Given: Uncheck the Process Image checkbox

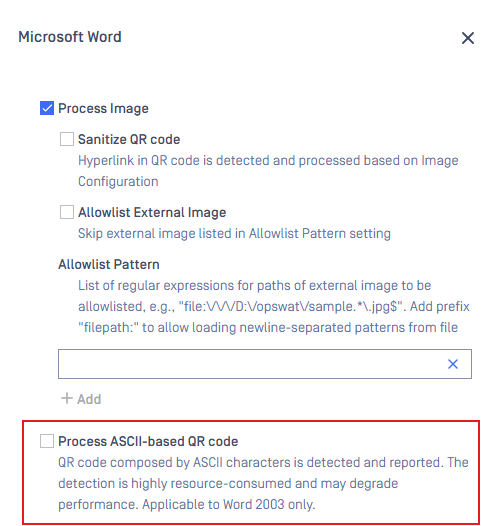Looking at the screenshot, I should [47, 108].
